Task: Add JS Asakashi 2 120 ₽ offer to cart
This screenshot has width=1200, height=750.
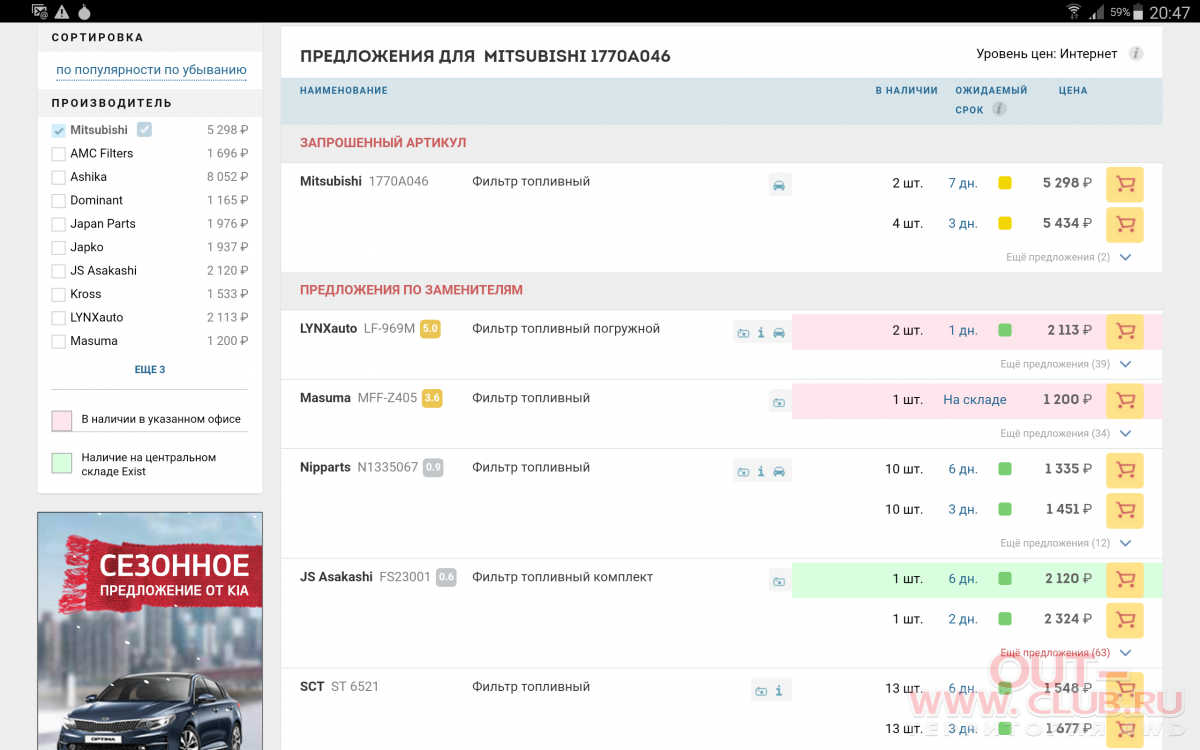Action: click(1125, 580)
